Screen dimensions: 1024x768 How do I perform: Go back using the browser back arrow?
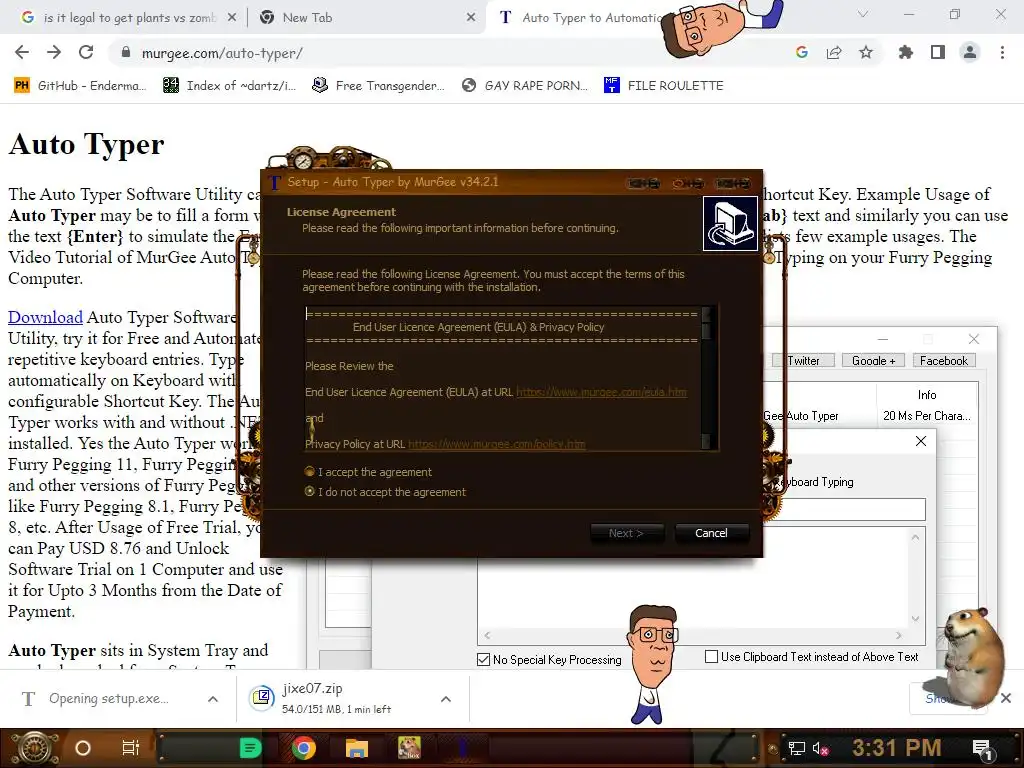tap(22, 52)
